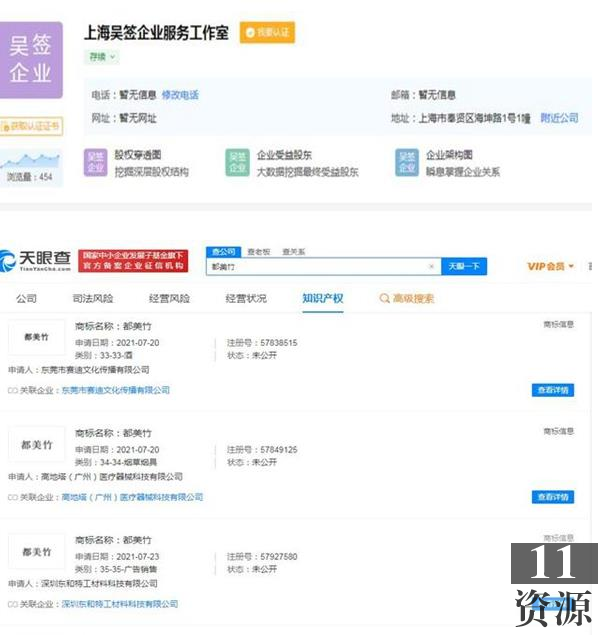The image size is (605, 635).
Task: Click the 天眼查 logo
Action: 36,261
